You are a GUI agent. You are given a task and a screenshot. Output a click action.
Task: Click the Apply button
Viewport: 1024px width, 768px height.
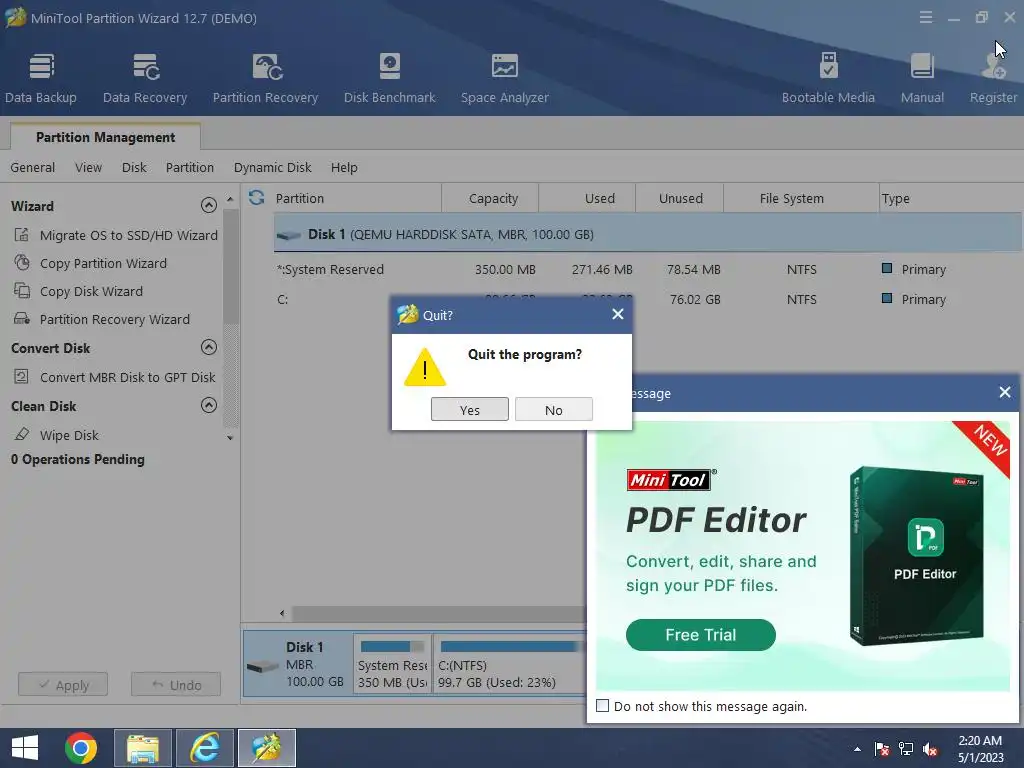click(x=63, y=684)
